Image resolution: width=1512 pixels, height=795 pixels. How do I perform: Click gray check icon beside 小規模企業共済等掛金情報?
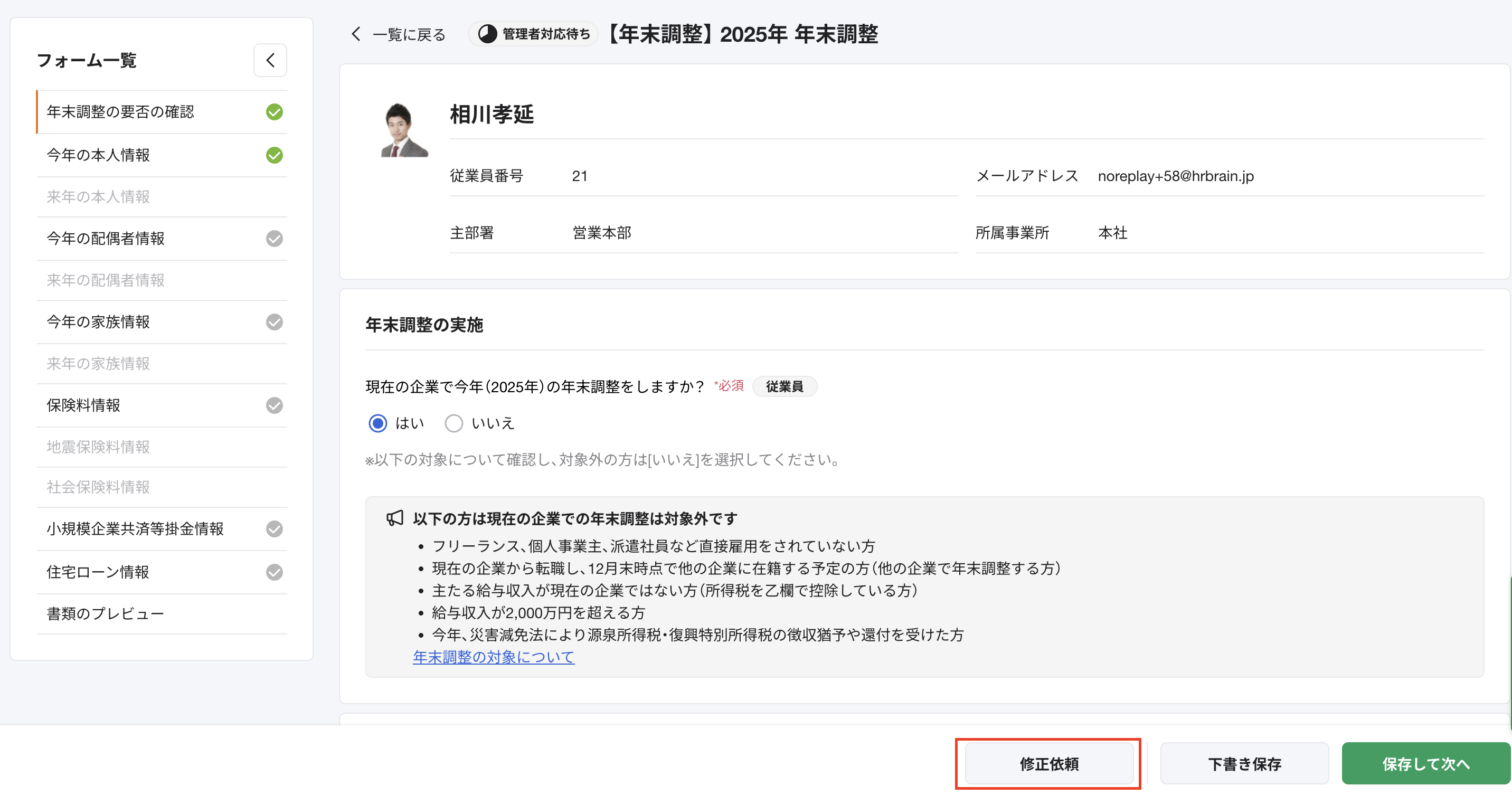(x=274, y=529)
